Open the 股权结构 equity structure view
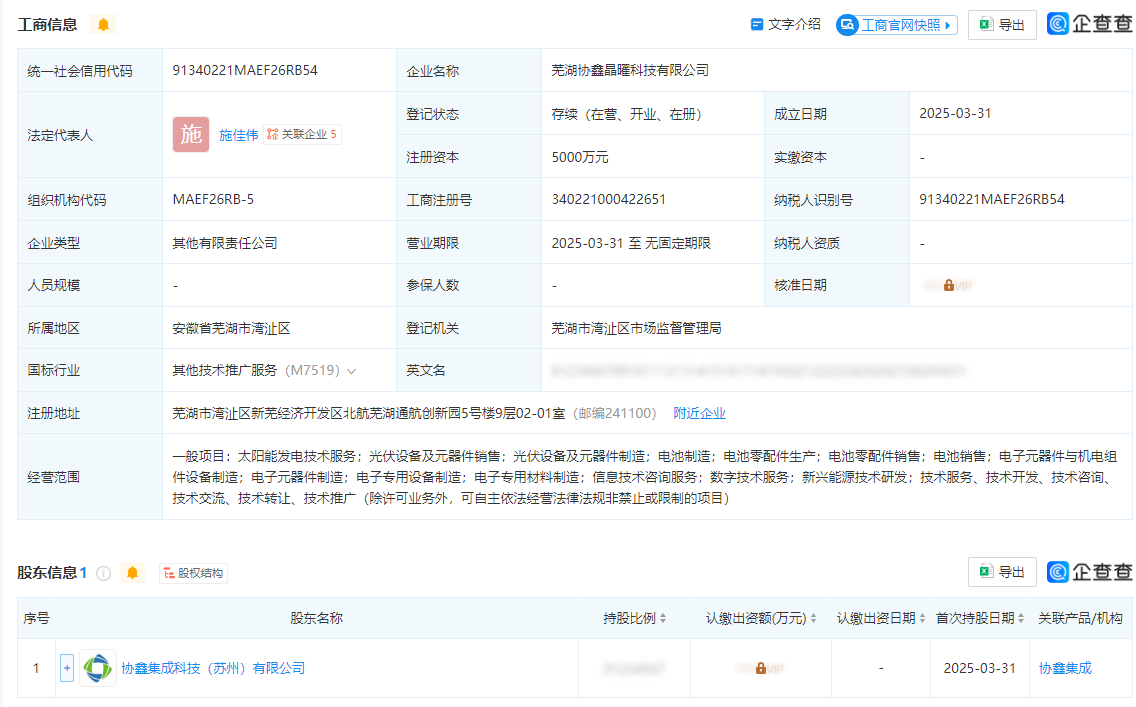 (193, 573)
